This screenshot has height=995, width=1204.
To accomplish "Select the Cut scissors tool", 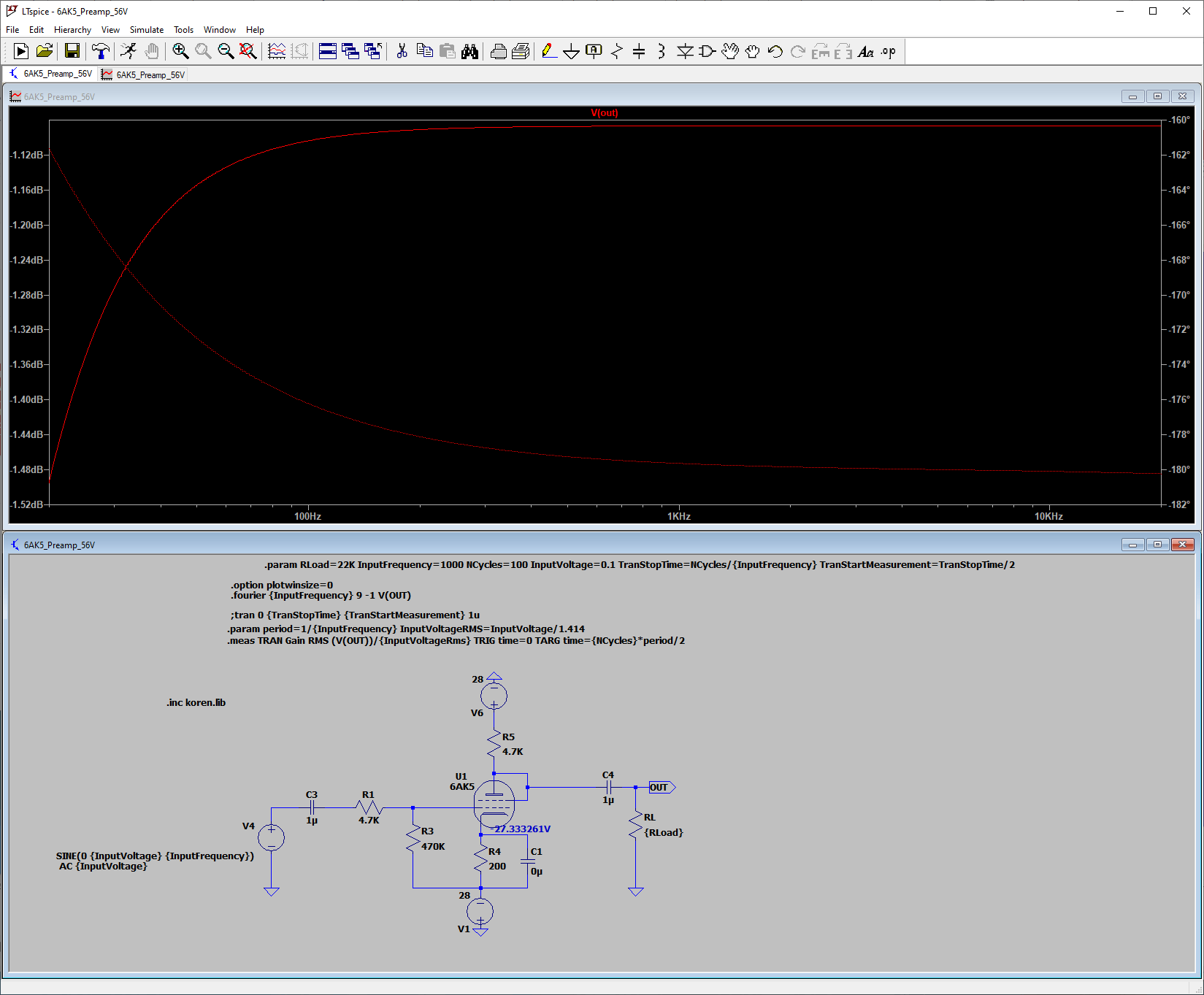I will 402,51.
